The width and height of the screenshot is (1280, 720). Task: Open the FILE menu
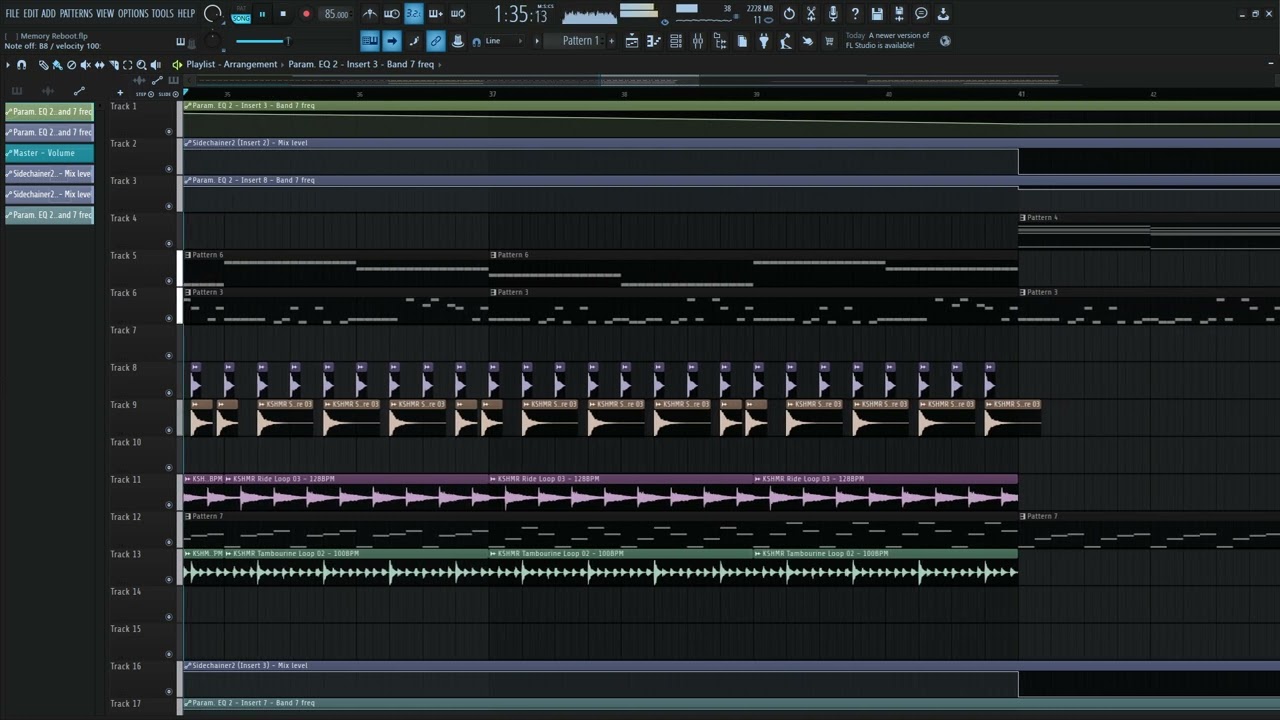[x=12, y=14]
